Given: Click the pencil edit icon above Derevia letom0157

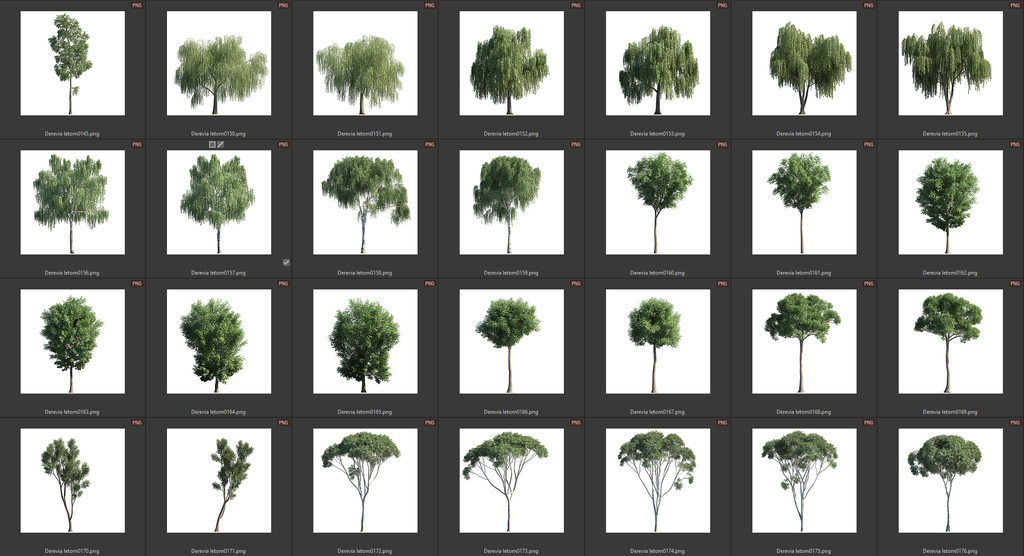Looking at the screenshot, I should pos(221,144).
